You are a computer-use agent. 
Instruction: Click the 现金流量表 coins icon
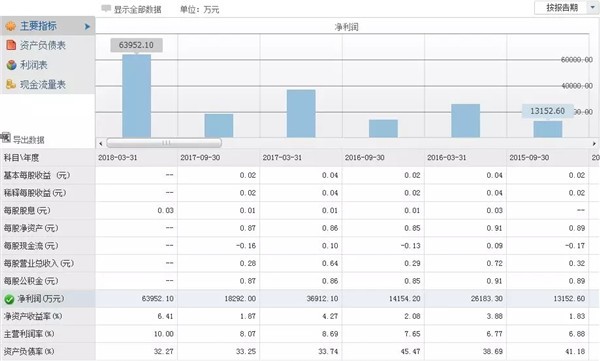(x=11, y=84)
